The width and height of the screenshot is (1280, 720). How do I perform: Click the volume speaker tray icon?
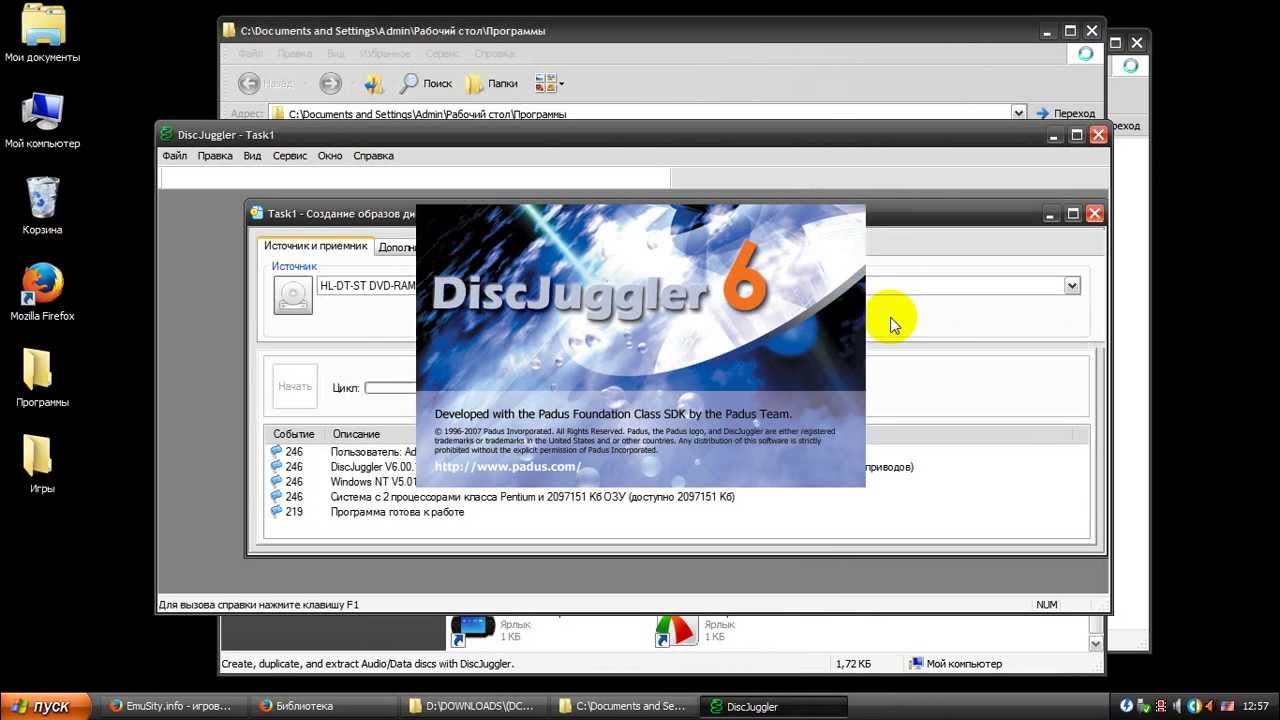(x=1177, y=706)
